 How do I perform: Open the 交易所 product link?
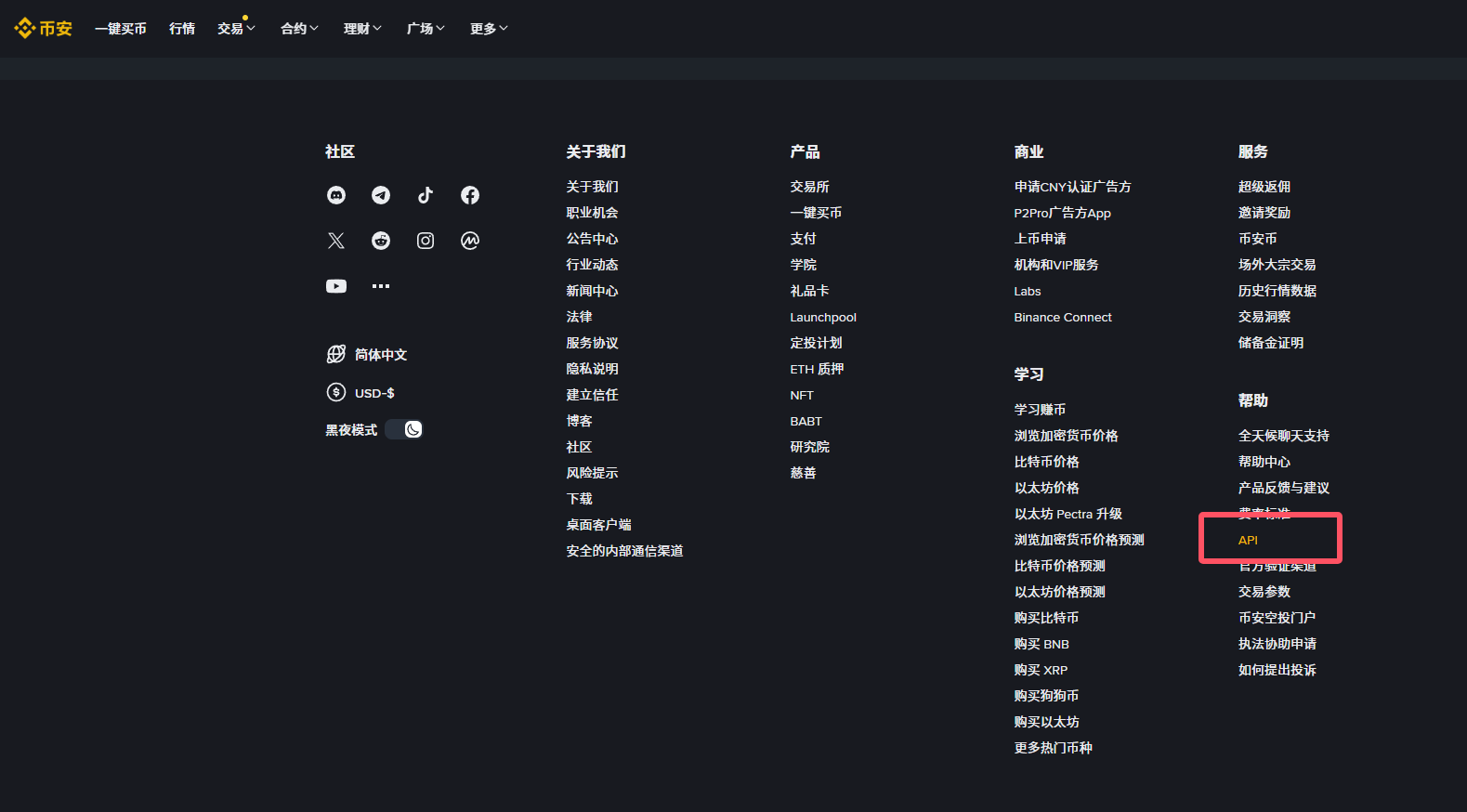pos(810,187)
